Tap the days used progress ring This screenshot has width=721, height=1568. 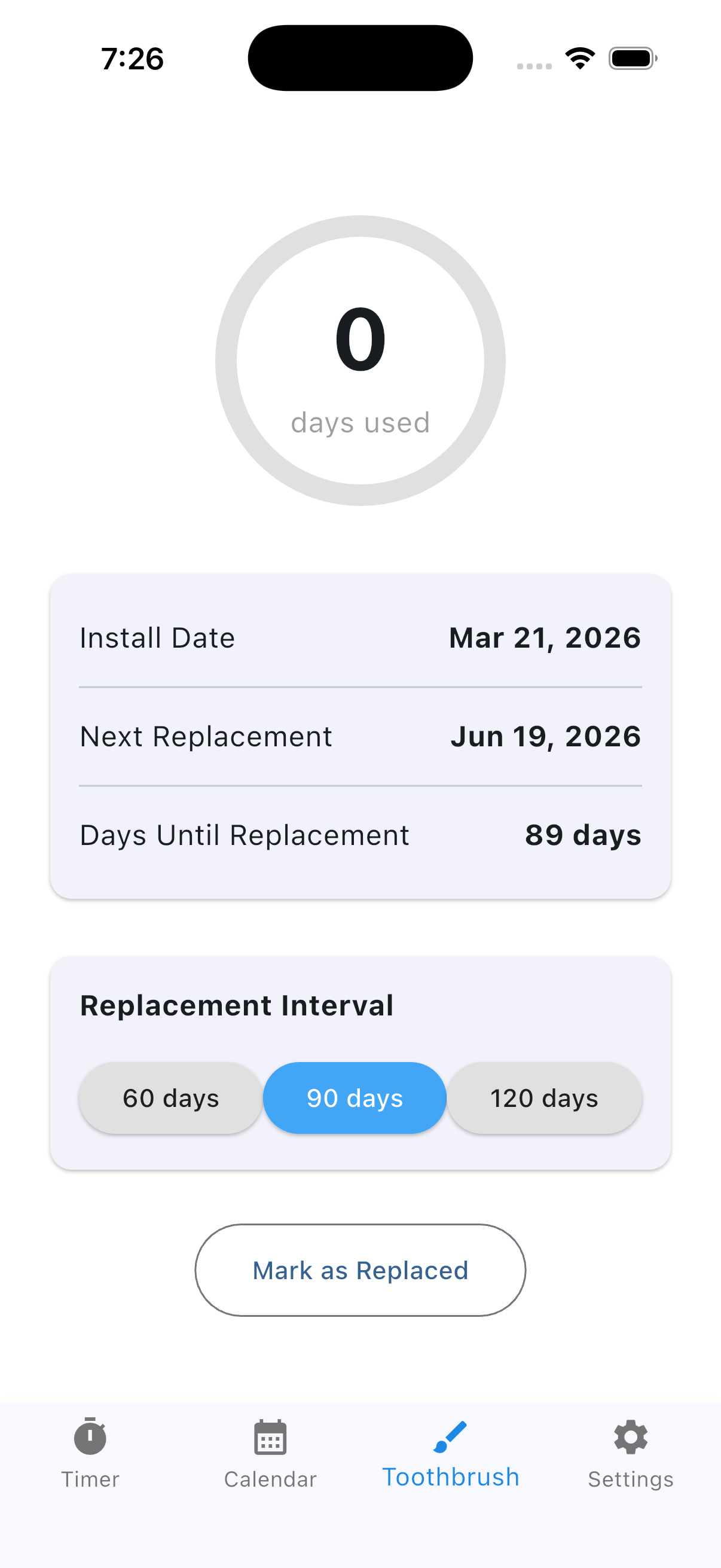click(360, 361)
